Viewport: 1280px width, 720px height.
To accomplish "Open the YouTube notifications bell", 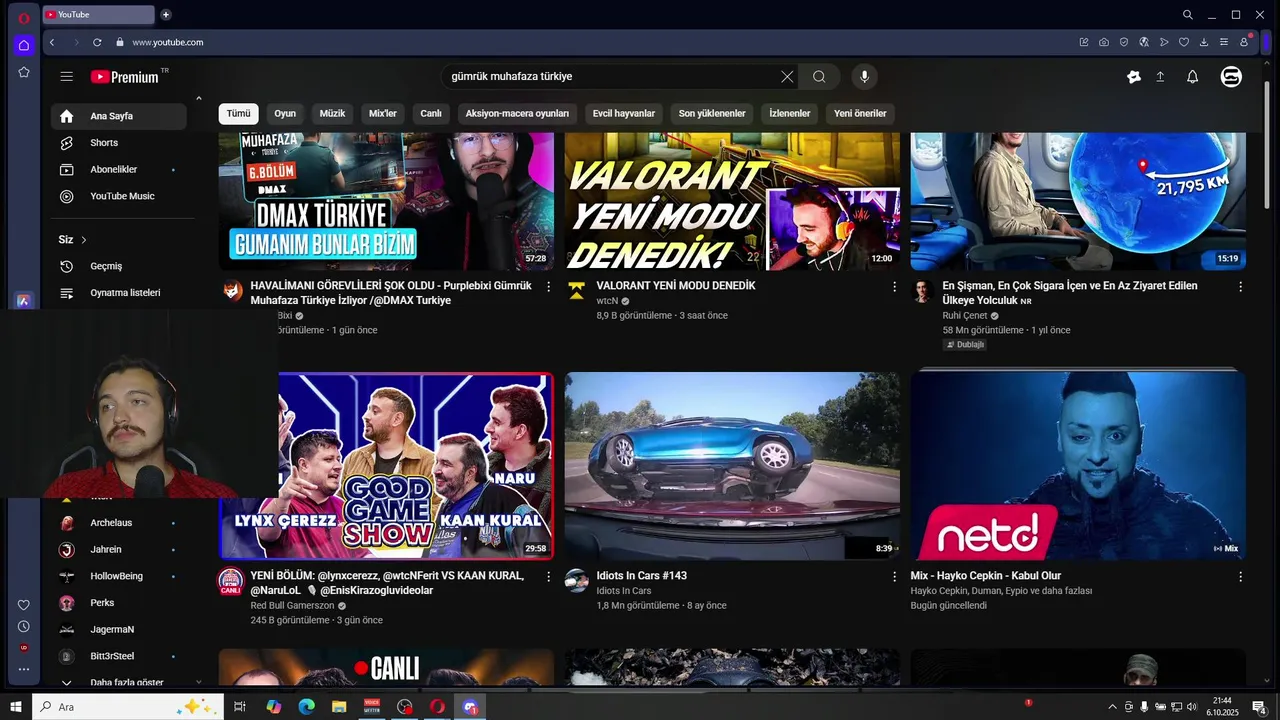I will (x=1192, y=77).
